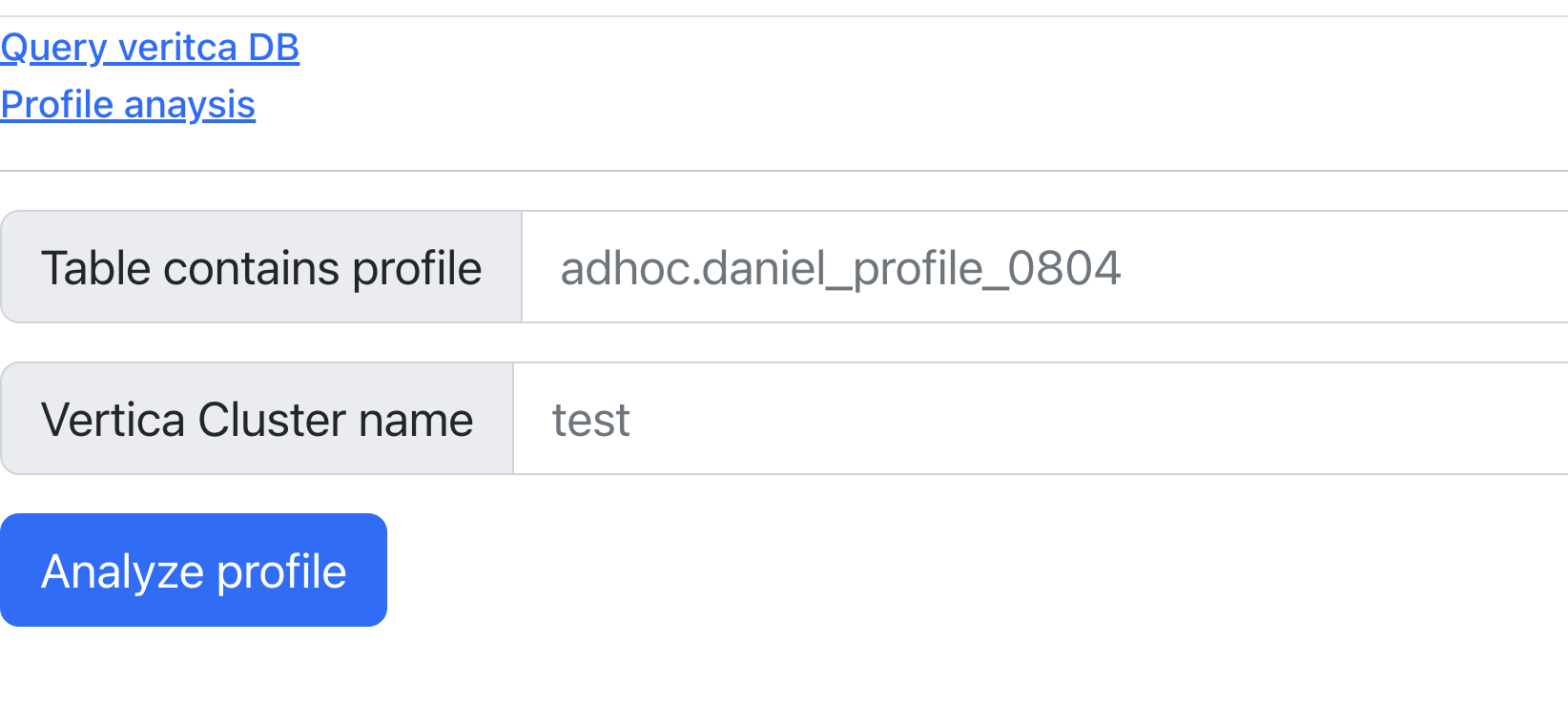Activate the input next to 'Table contains profile'

(x=1044, y=267)
